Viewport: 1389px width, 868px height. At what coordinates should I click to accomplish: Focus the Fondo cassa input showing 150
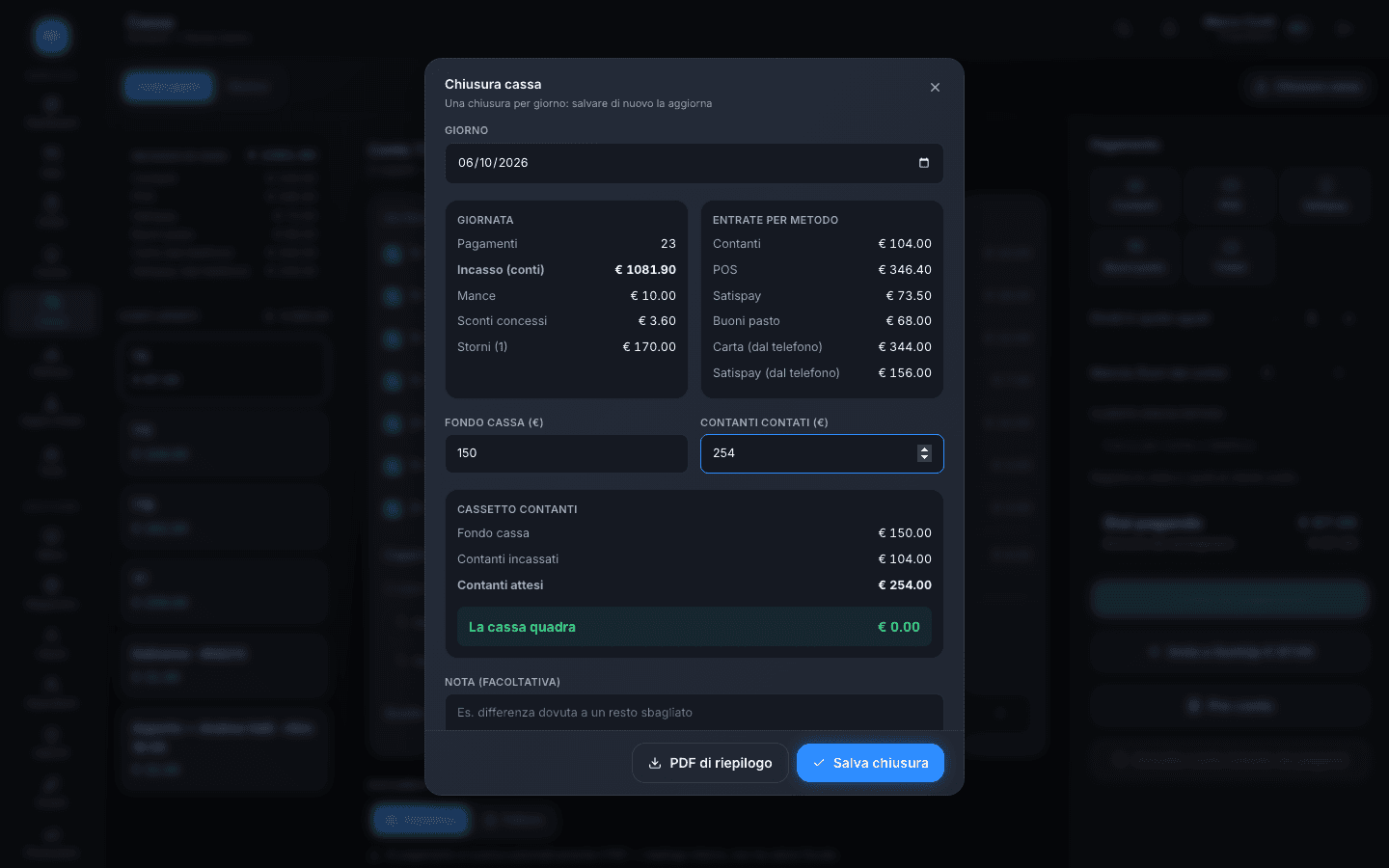(x=566, y=453)
